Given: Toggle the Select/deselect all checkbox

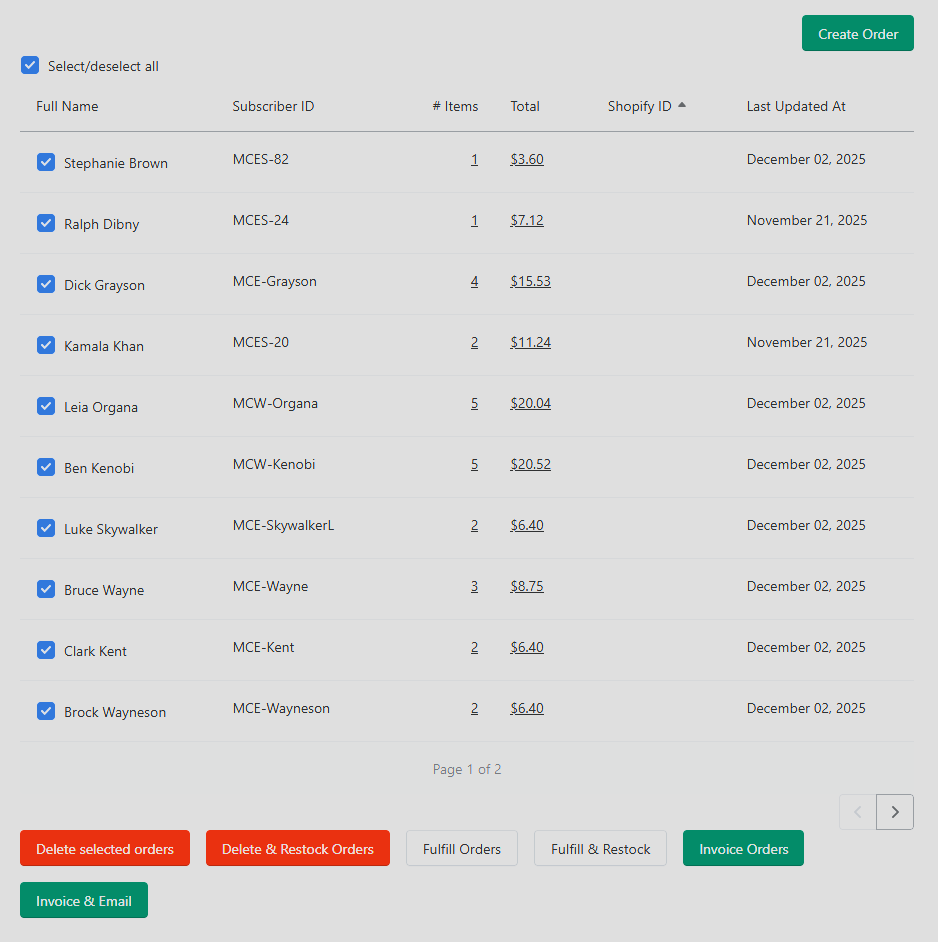Looking at the screenshot, I should (x=30, y=65).
